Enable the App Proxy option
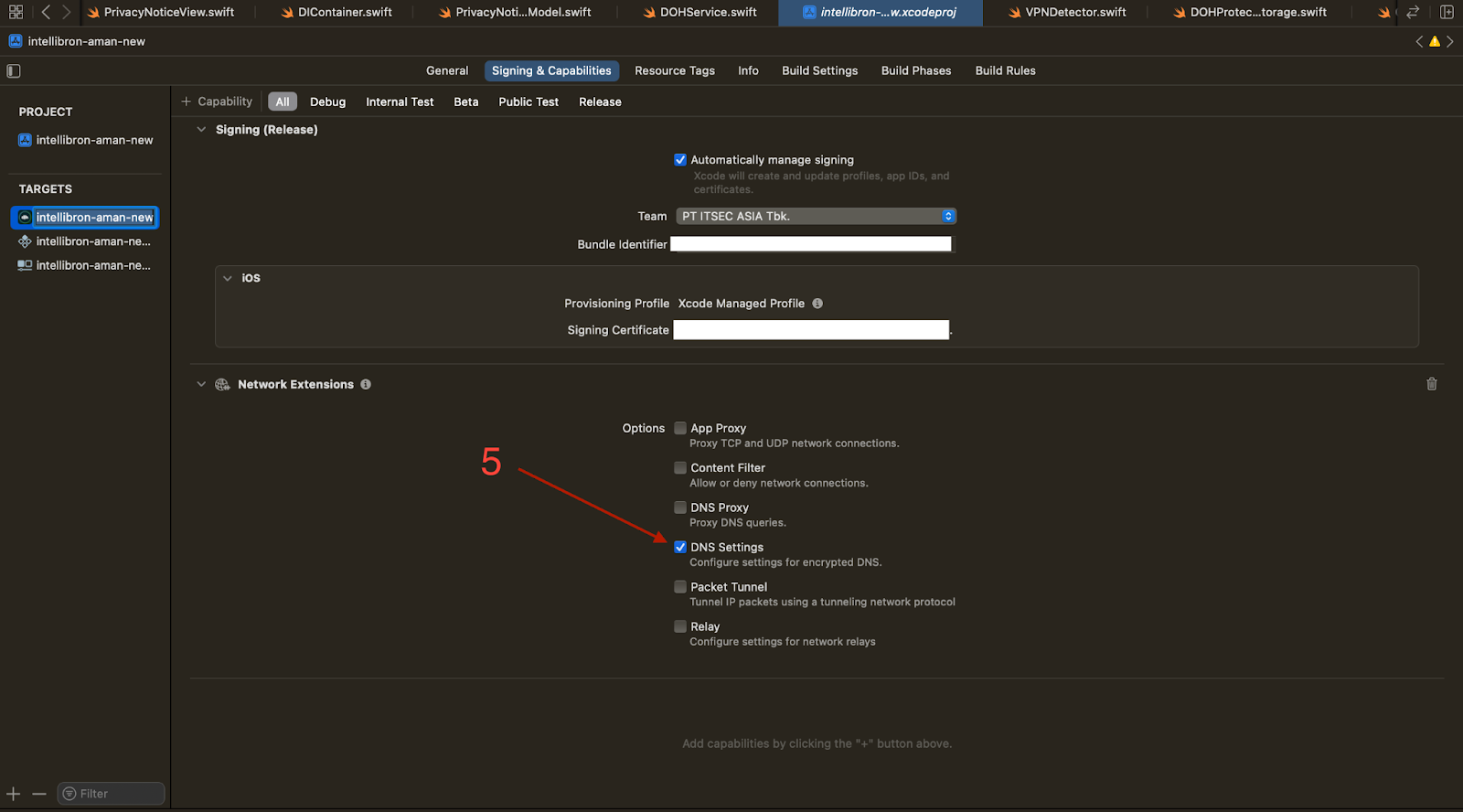Viewport: 1463px width, 812px height. click(680, 428)
